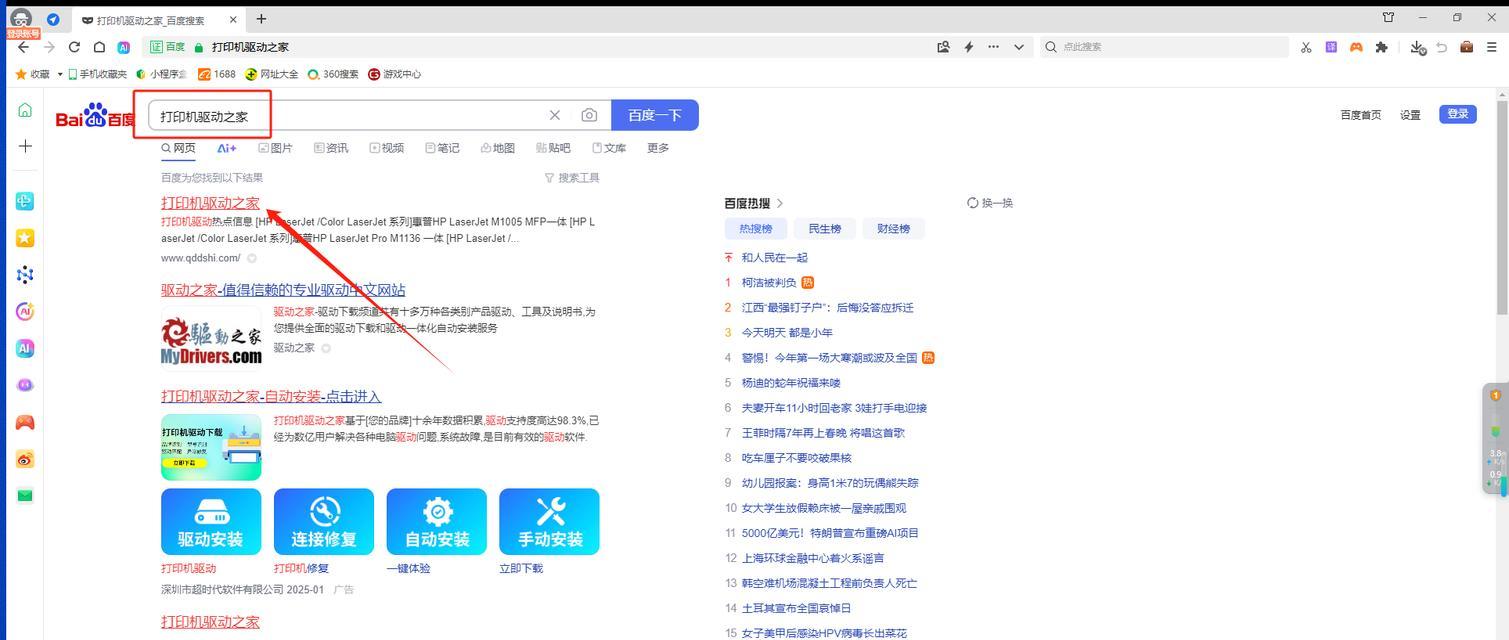
Task: Click the 驱动安装 blue tile
Action: [x=211, y=521]
